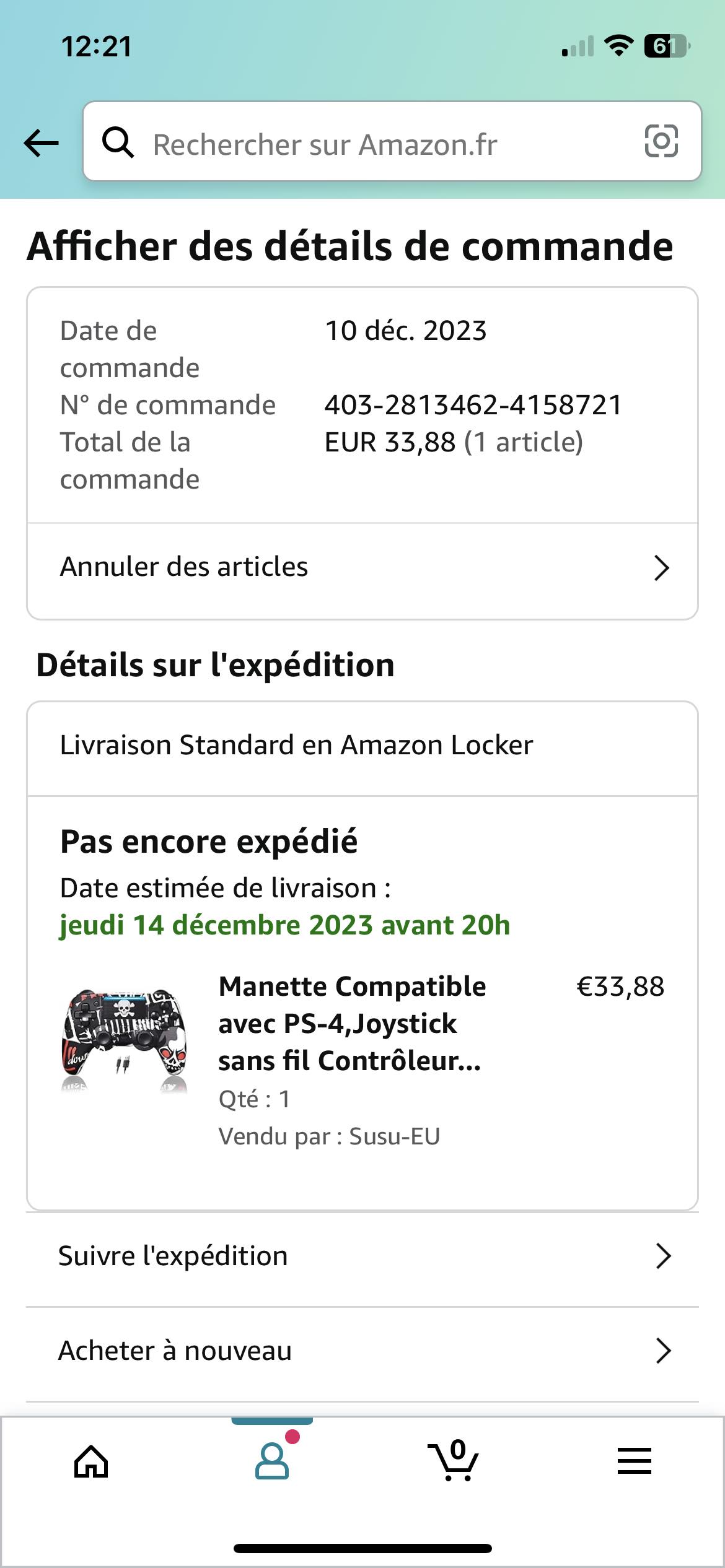Screen dimensions: 725x1568
Task: Open the hamburger menu icon
Action: coord(634,1461)
